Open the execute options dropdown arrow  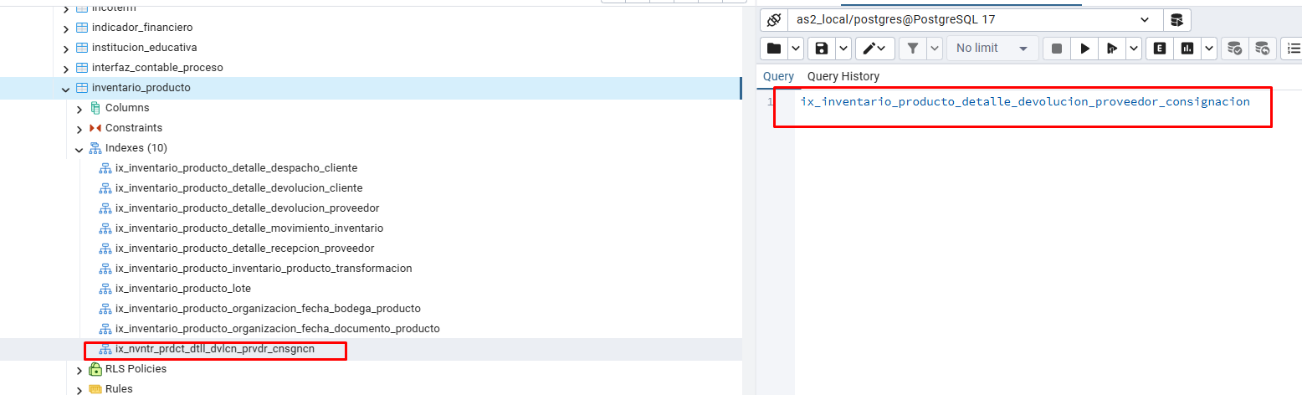pos(1133,48)
